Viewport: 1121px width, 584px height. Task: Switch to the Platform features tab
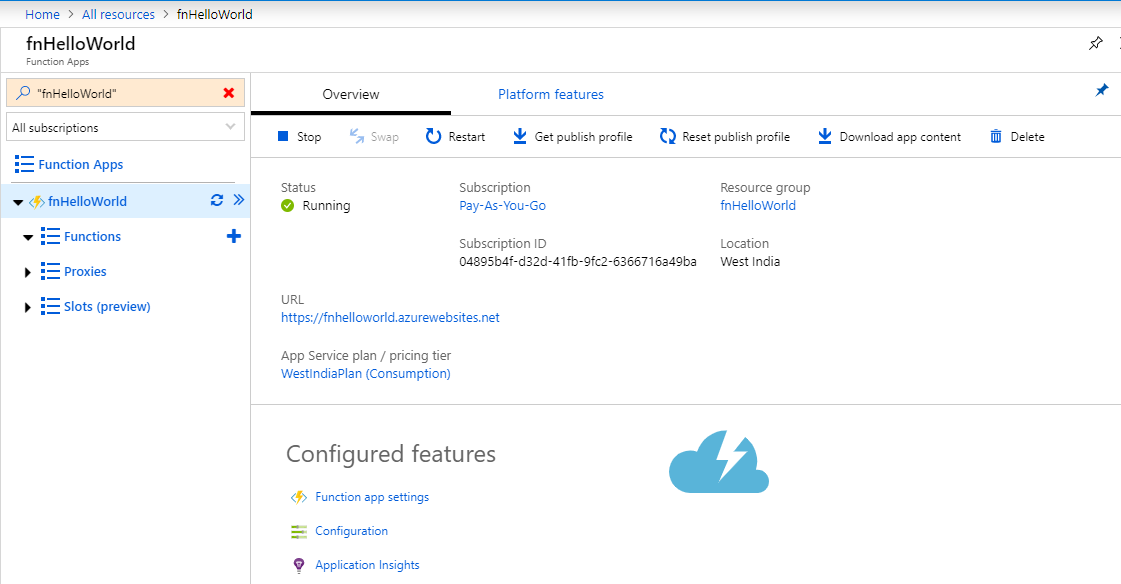click(550, 95)
